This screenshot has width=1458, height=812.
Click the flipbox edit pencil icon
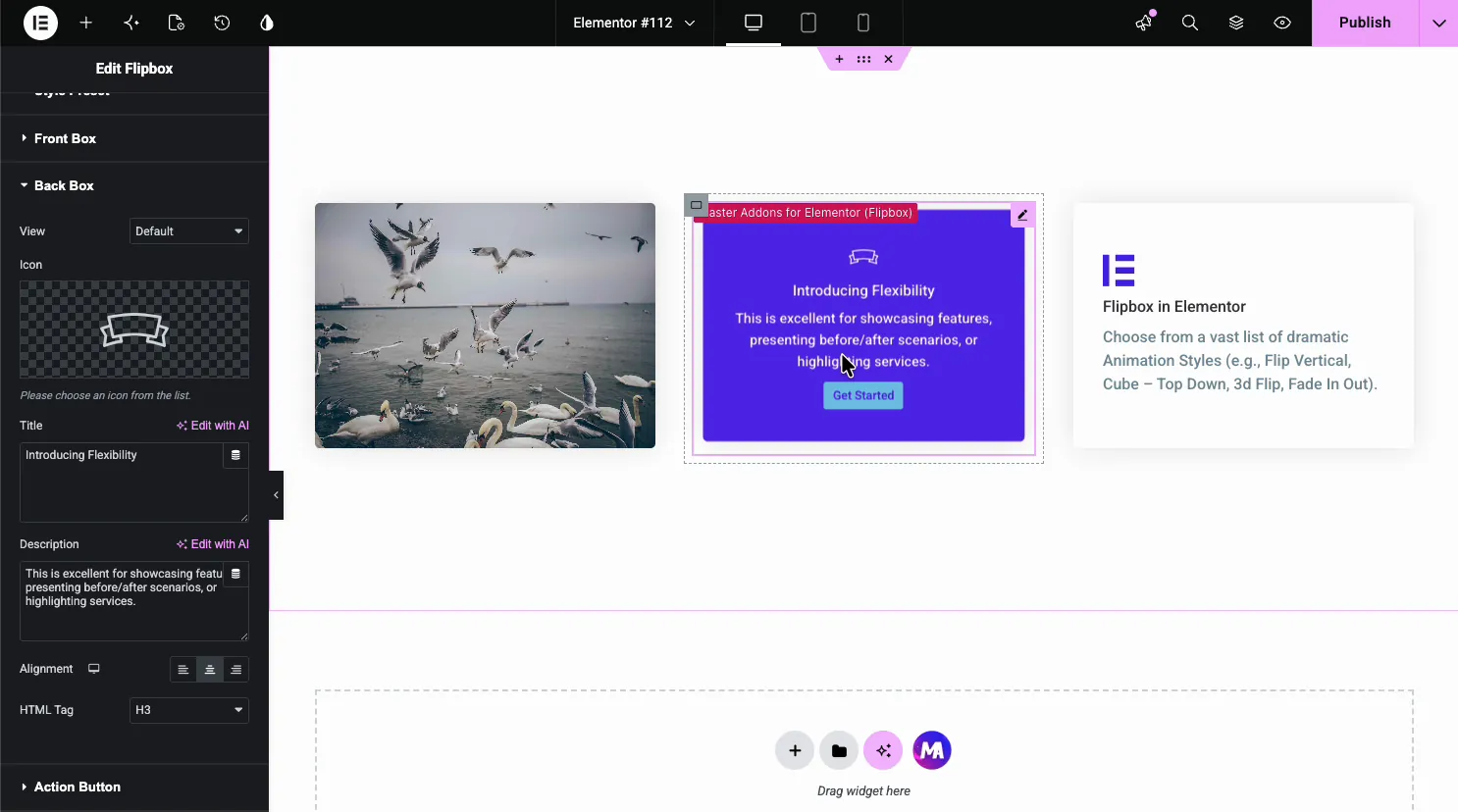point(1023,215)
